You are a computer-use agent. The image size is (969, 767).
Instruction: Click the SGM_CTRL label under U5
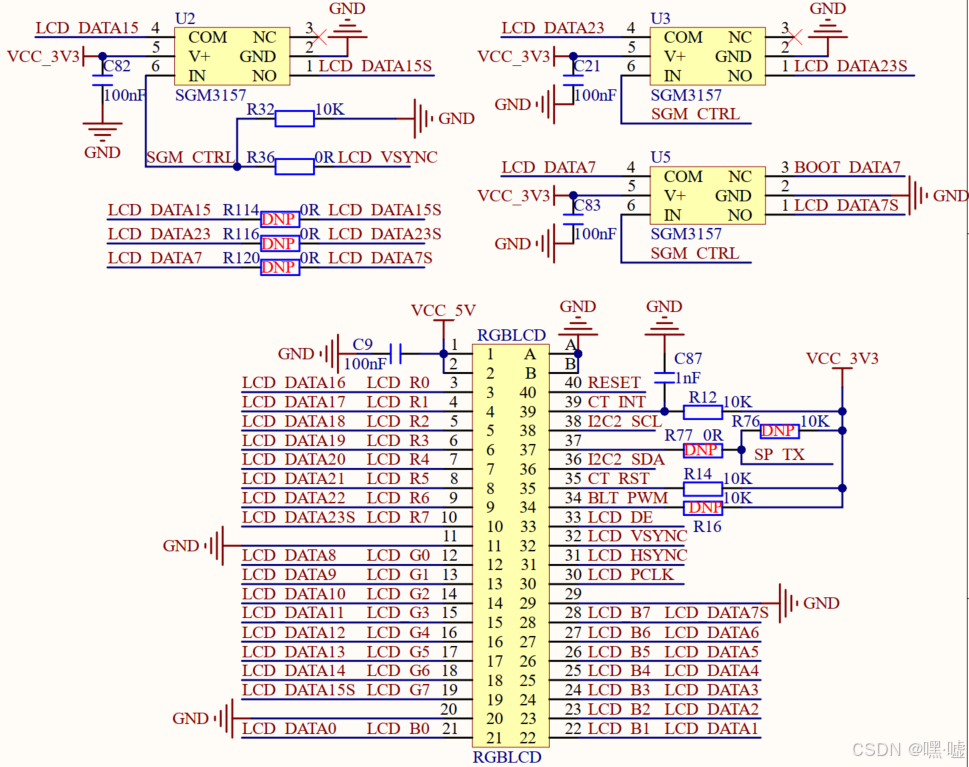[x=695, y=253]
